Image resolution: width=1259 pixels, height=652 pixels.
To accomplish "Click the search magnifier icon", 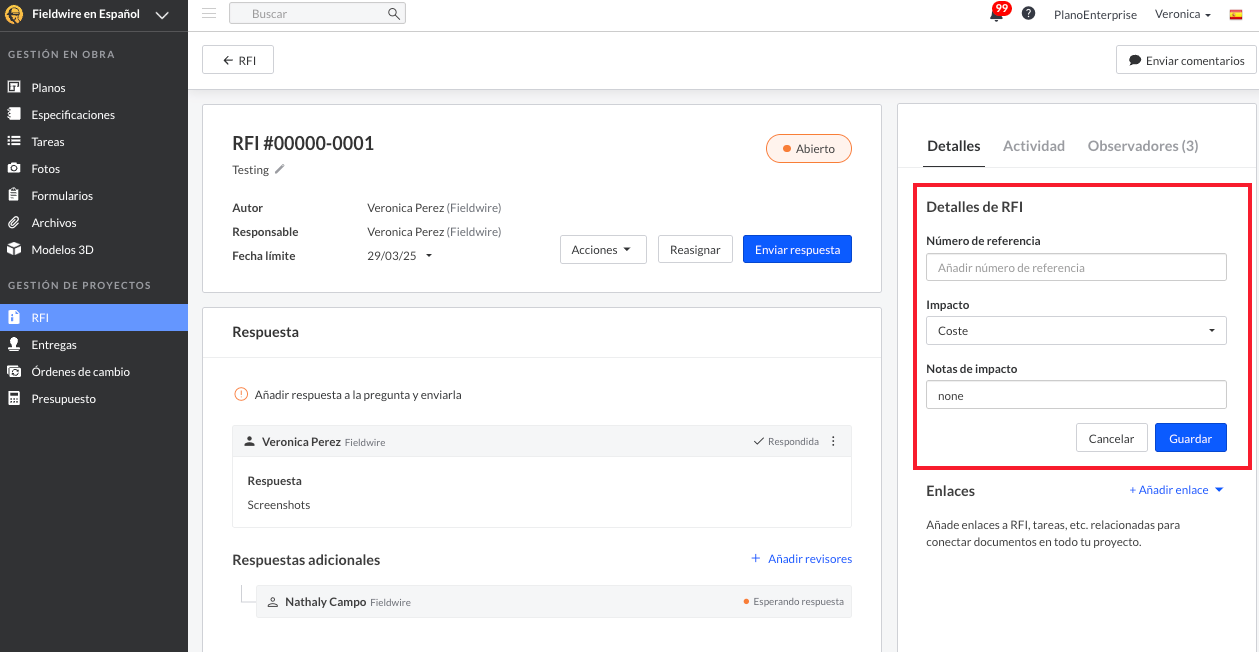I will coord(394,14).
